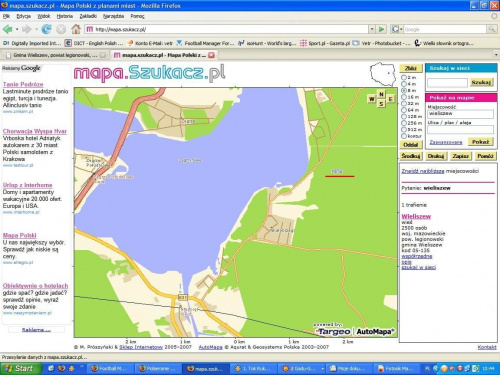Open the Moje dokumenty taskbar item
The height and width of the screenshot is (375, 500).
pyautogui.click(x=348, y=368)
